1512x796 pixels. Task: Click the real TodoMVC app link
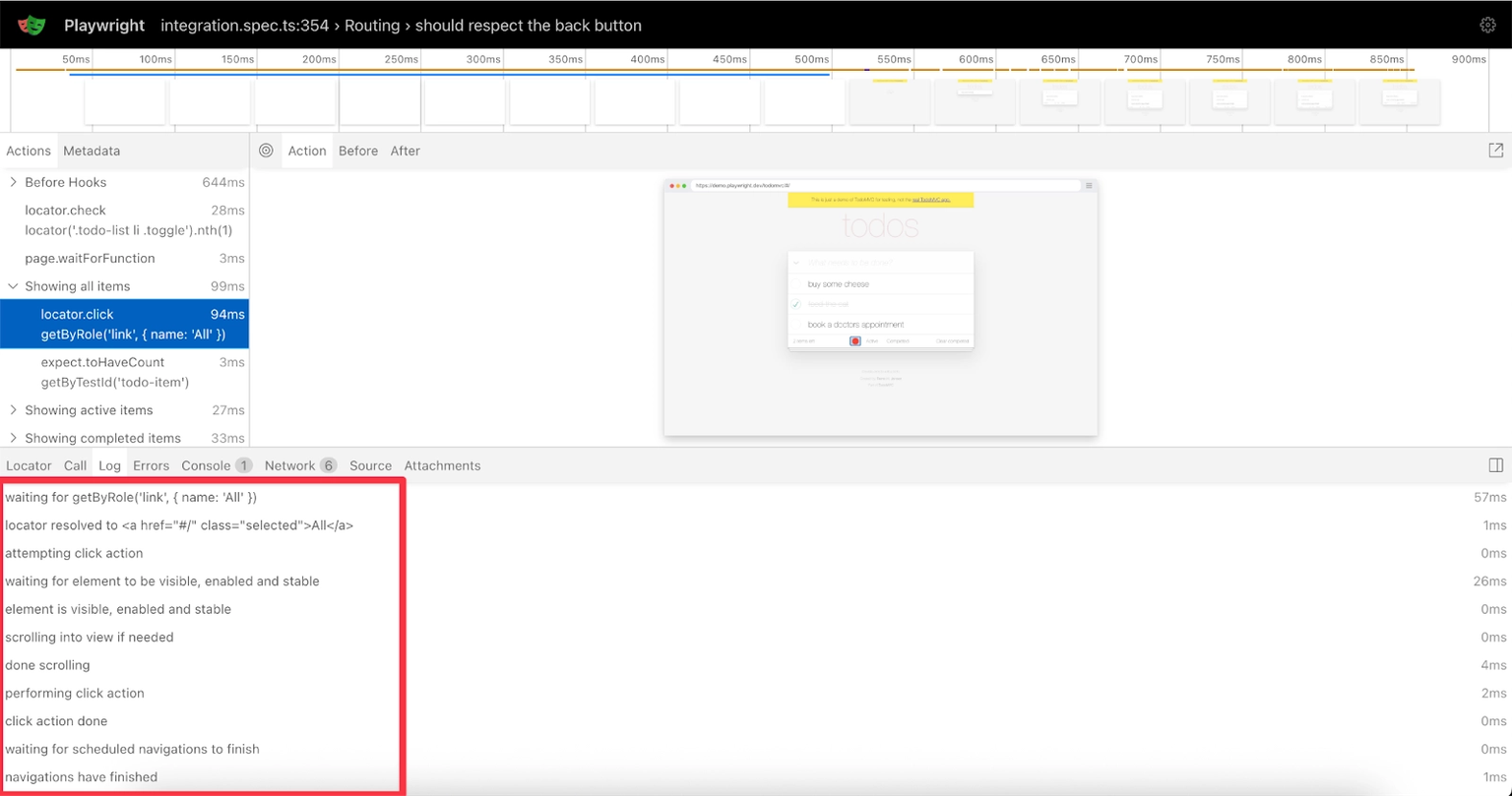[931, 200]
